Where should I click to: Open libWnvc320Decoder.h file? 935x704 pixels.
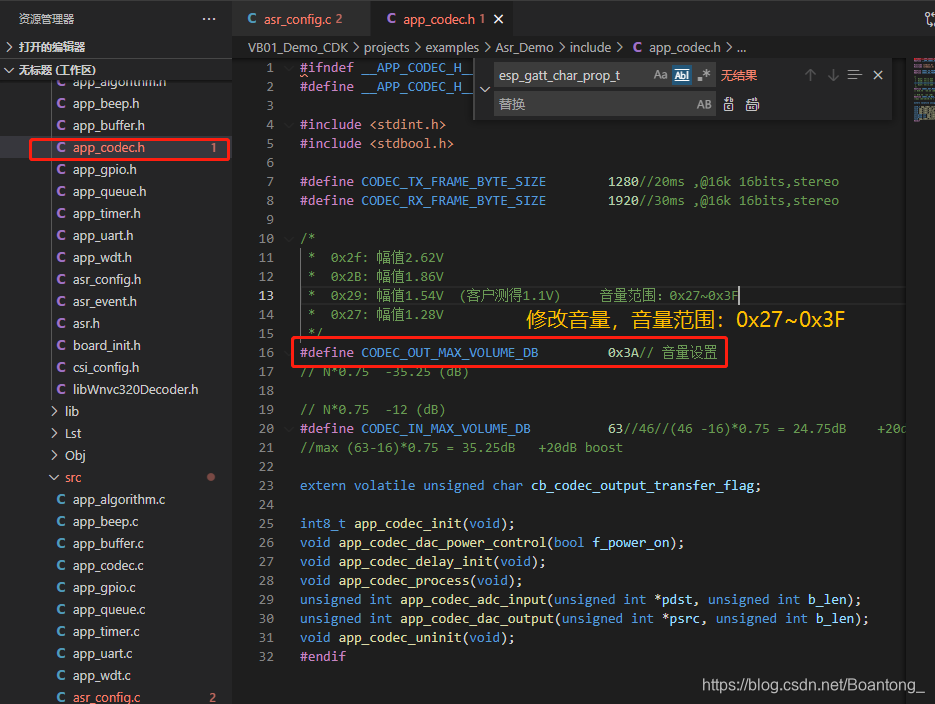135,390
